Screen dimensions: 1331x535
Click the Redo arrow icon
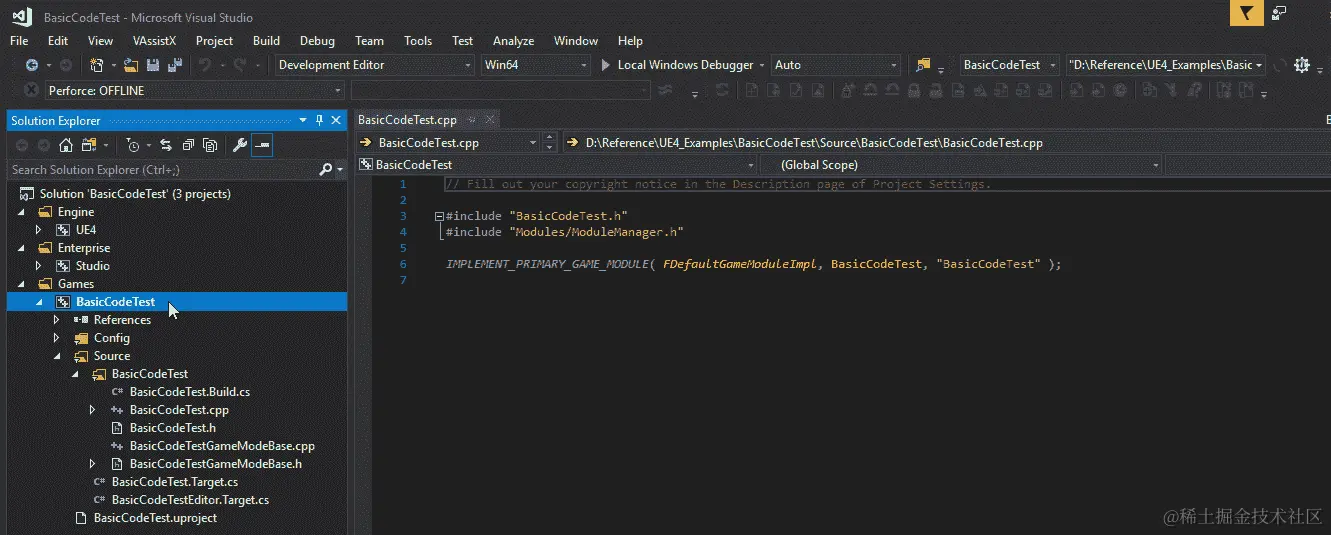pos(239,65)
